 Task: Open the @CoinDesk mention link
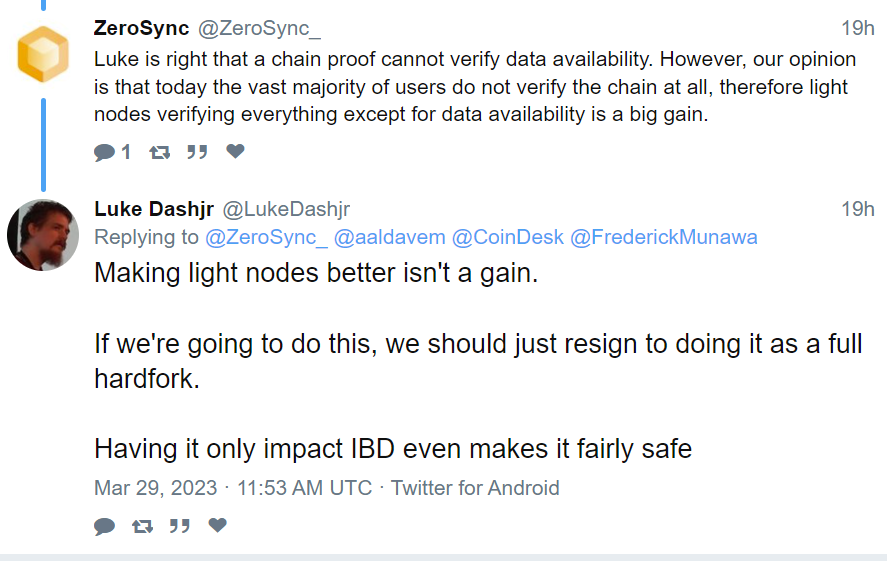click(507, 238)
